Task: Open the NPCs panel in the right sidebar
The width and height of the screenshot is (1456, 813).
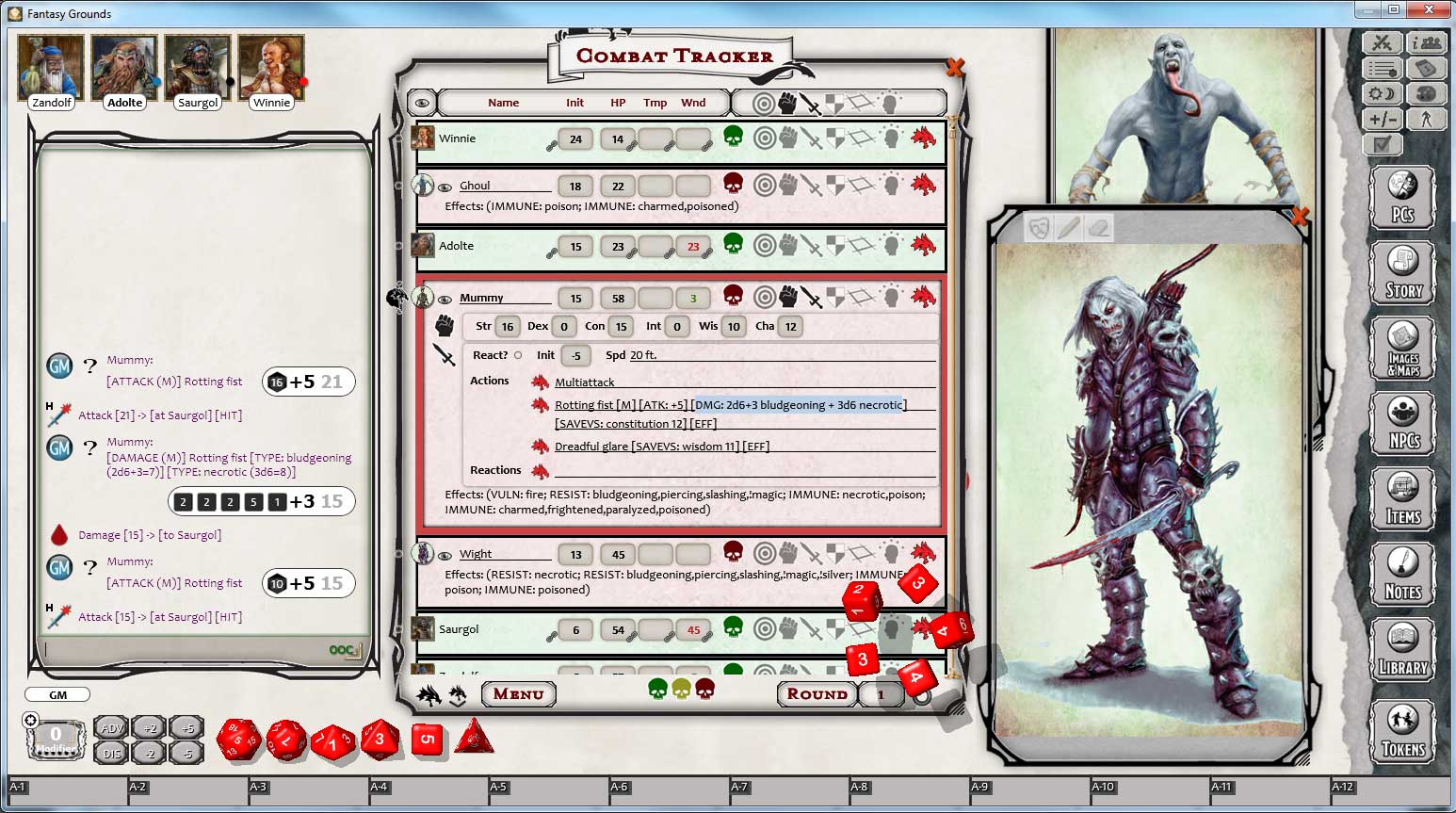Action: pos(1402,424)
